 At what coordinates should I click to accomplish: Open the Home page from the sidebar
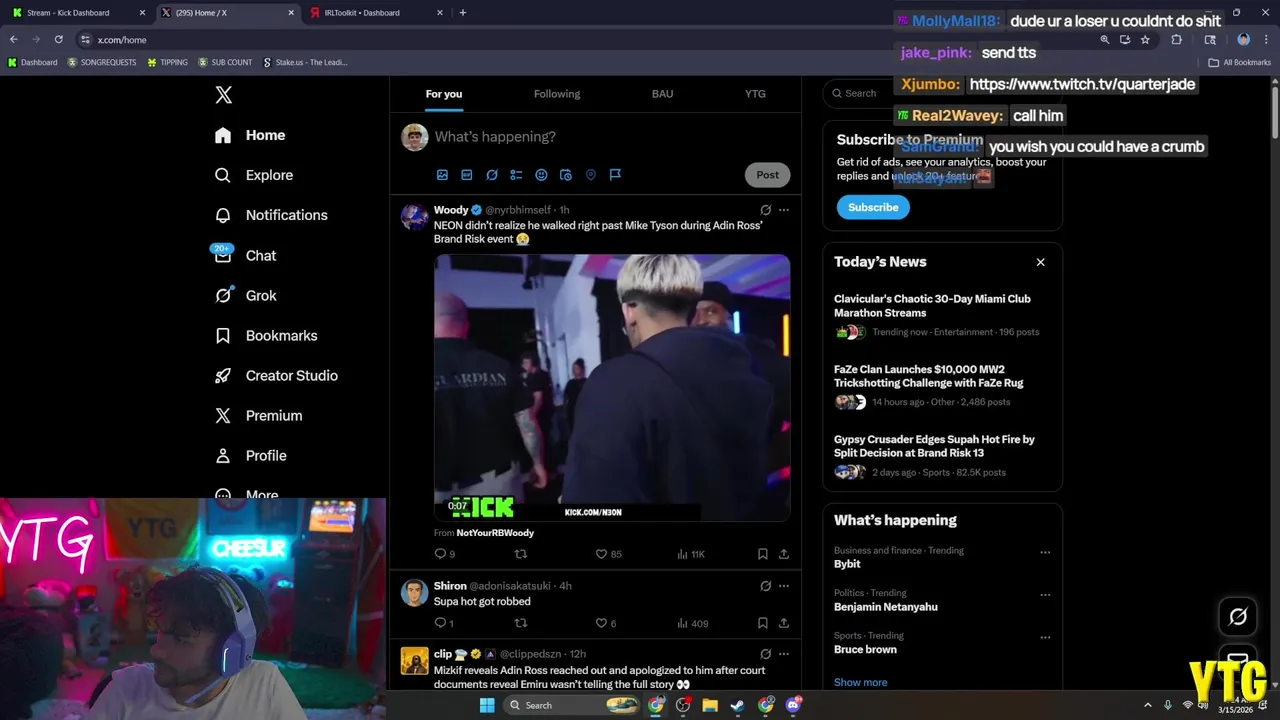click(x=251, y=135)
